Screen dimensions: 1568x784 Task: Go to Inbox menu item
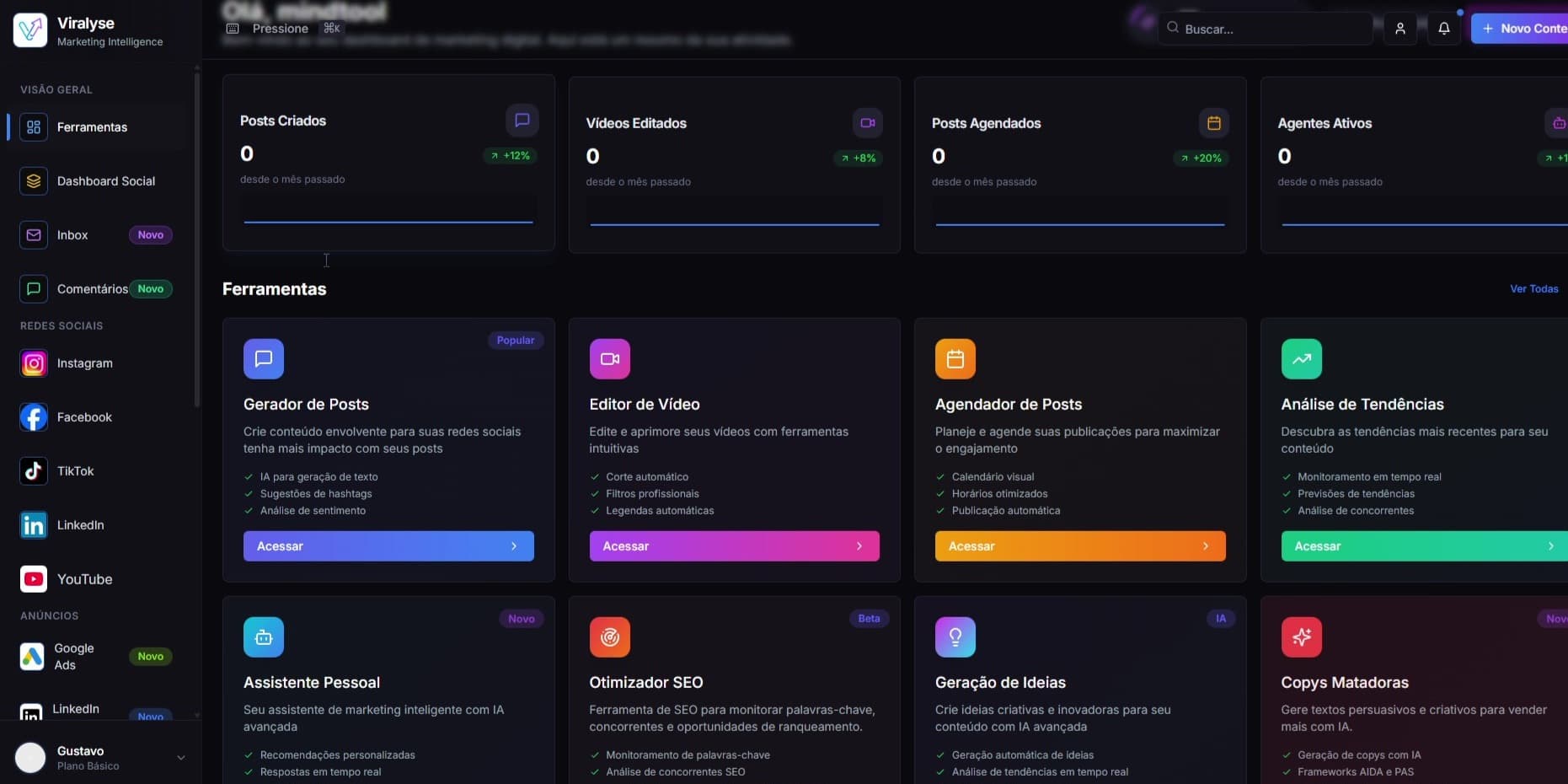(72, 235)
